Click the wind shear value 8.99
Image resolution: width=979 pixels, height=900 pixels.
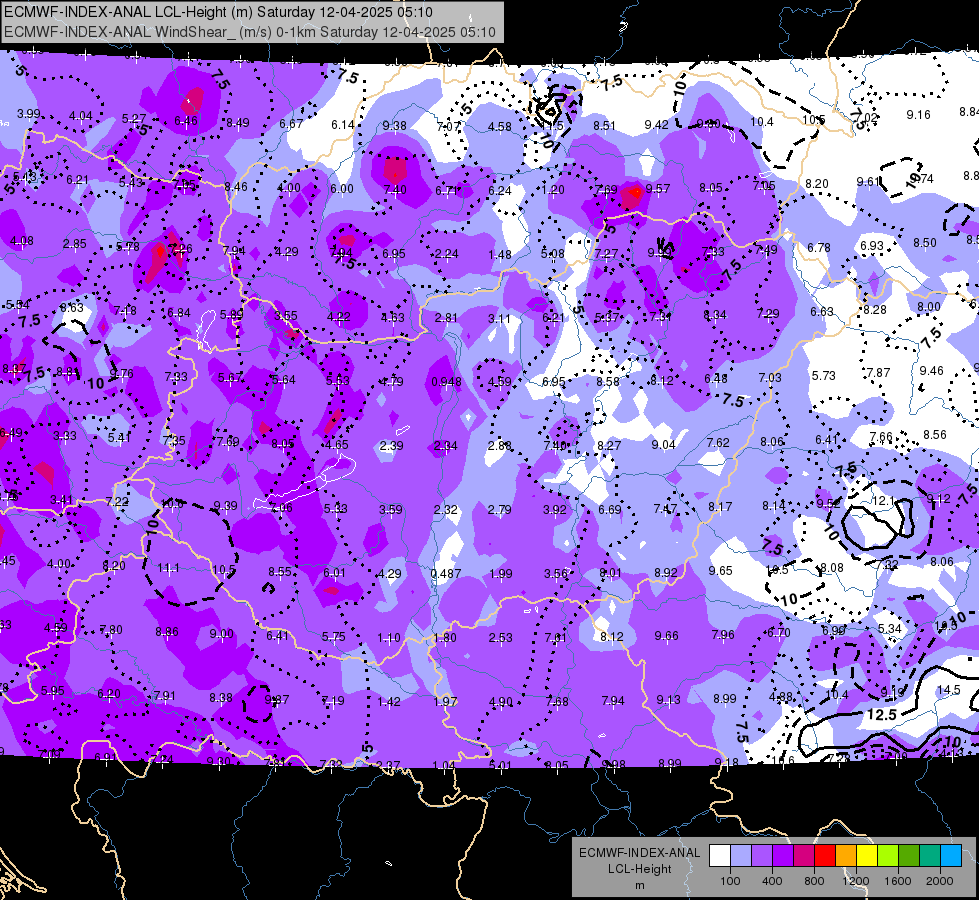(725, 699)
